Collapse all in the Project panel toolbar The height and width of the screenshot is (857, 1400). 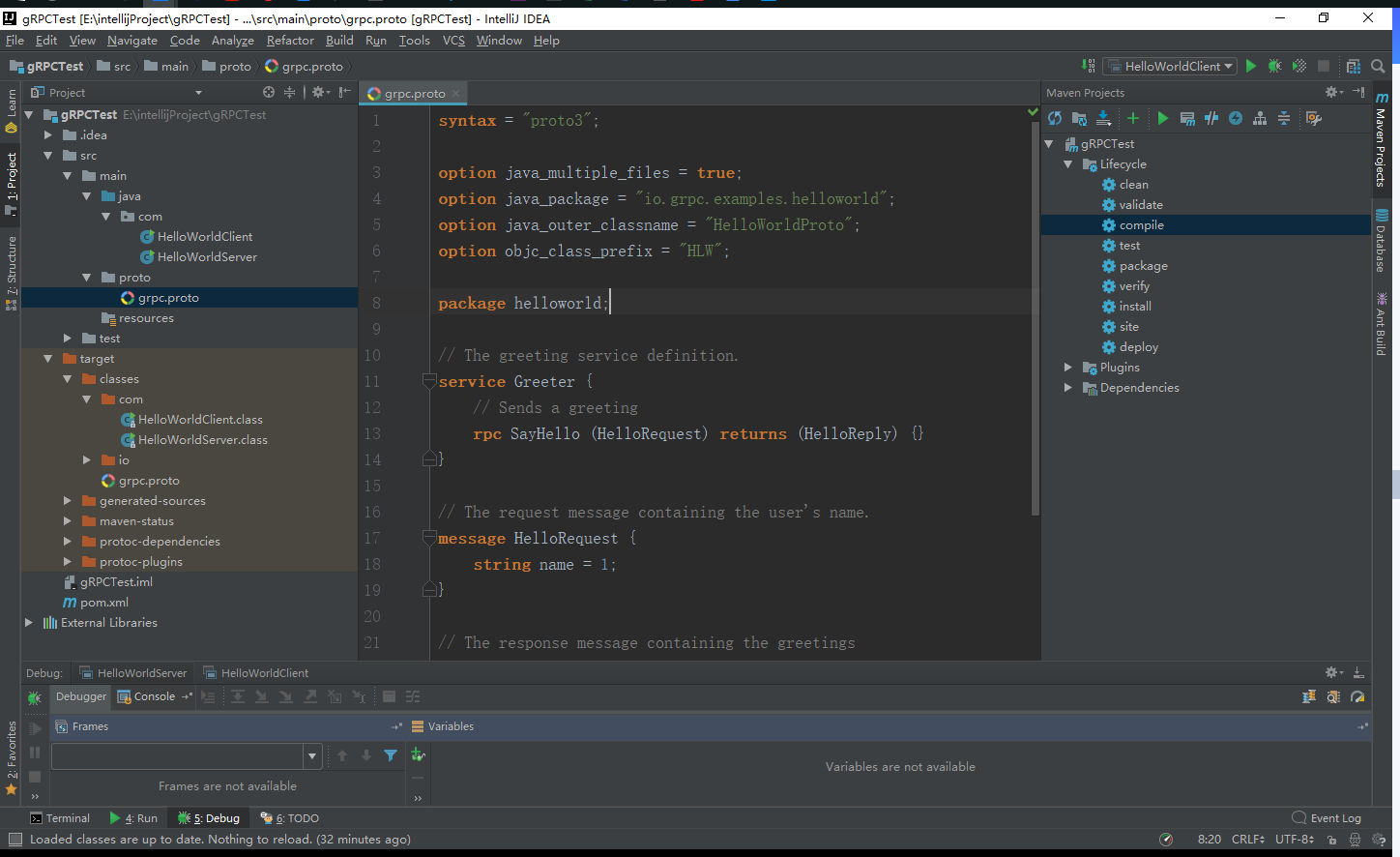point(289,92)
